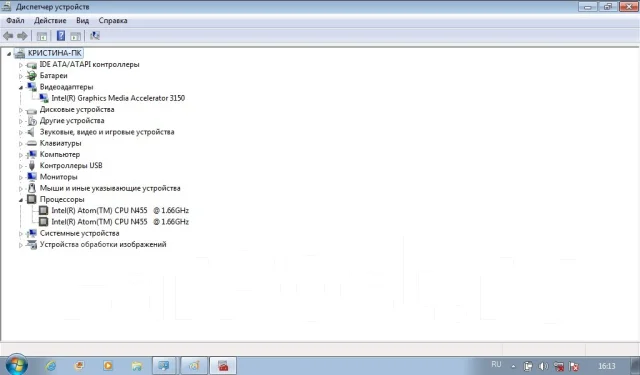This screenshot has width=640, height=375.
Task: Select Intel(R) Graphics Media Accelerator 3150
Action: point(118,98)
